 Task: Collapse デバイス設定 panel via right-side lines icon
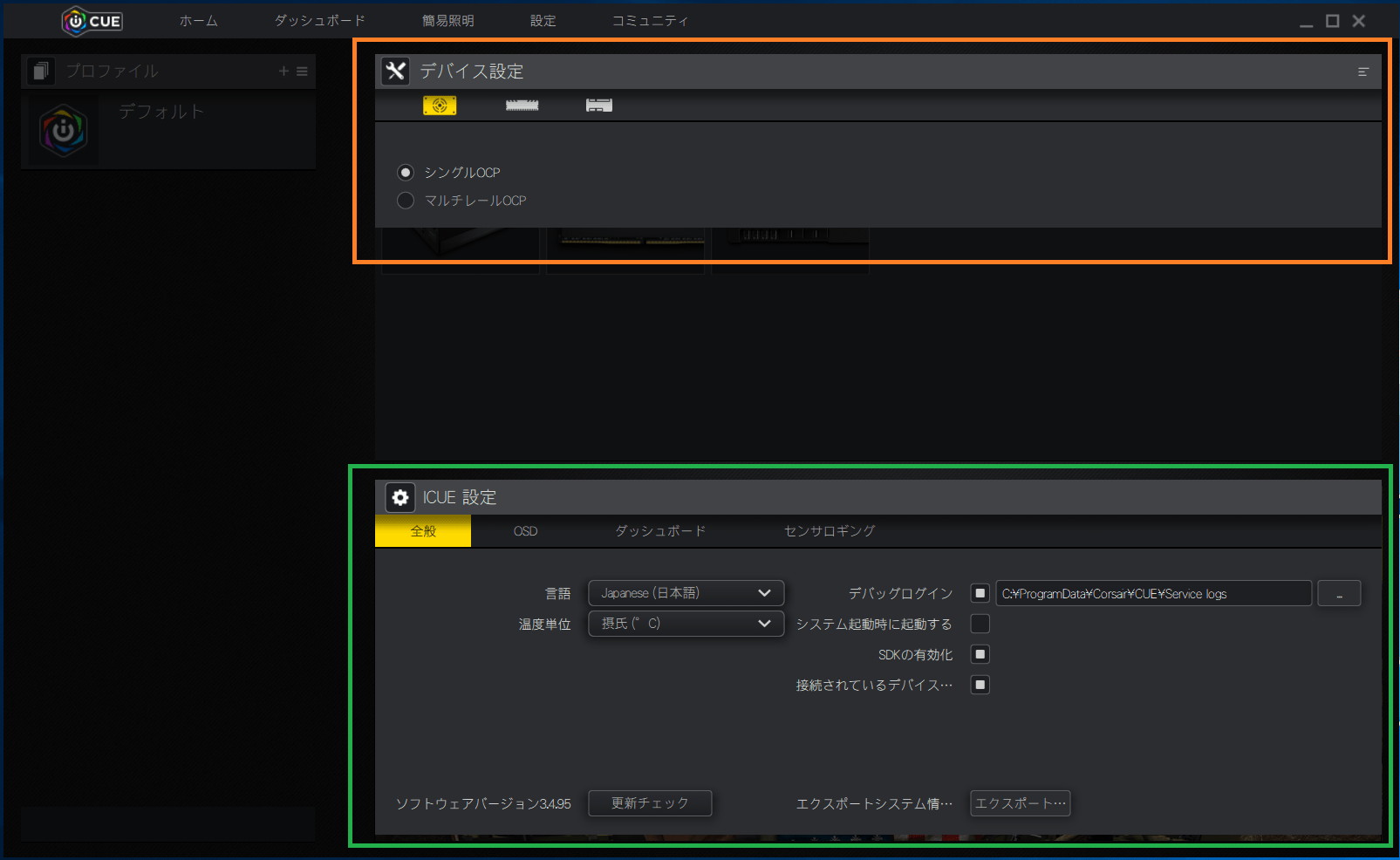click(x=1362, y=72)
